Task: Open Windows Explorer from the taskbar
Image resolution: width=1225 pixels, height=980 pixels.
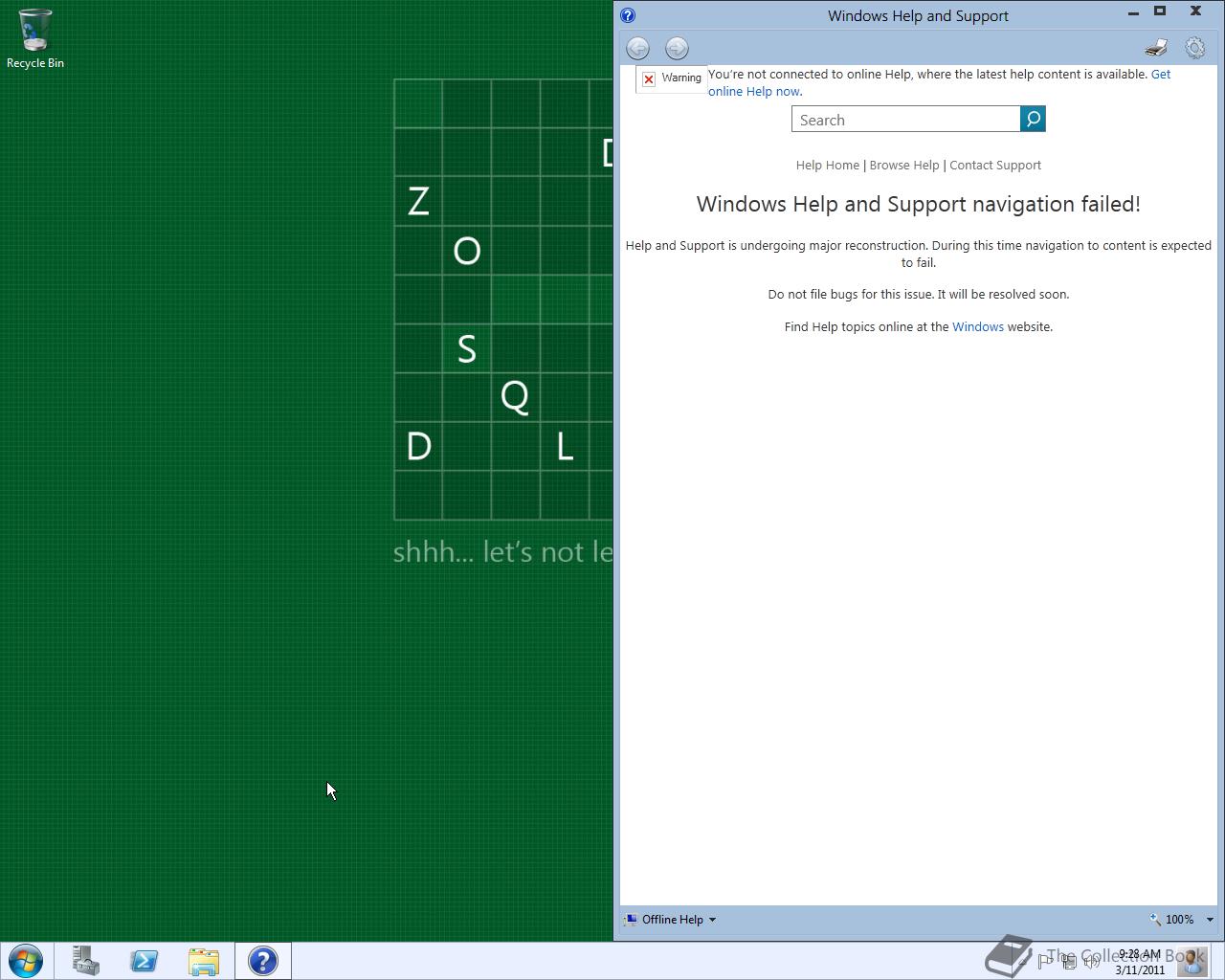Action: pyautogui.click(x=204, y=961)
